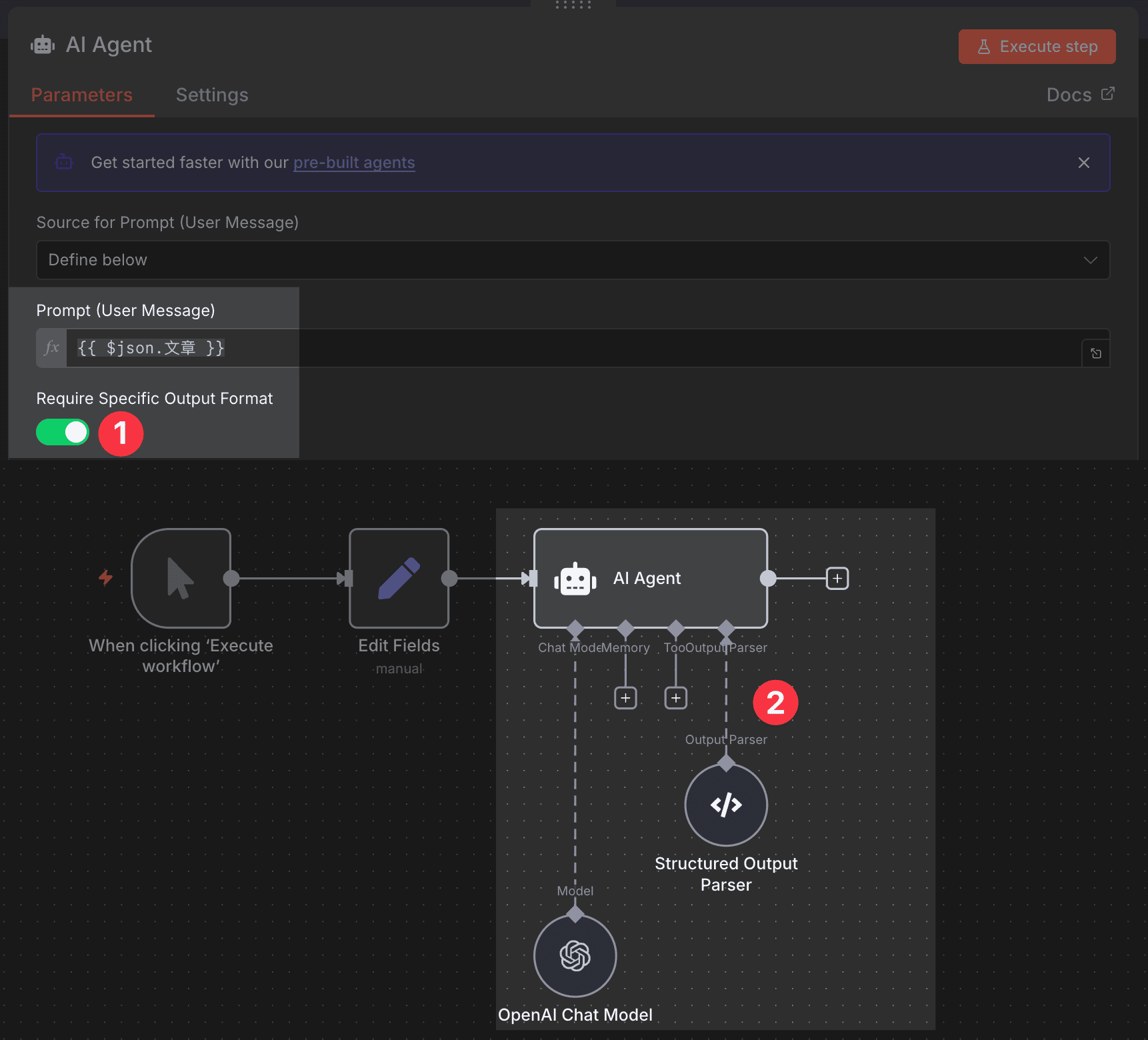Select the Edit Fields pencil node

(399, 579)
